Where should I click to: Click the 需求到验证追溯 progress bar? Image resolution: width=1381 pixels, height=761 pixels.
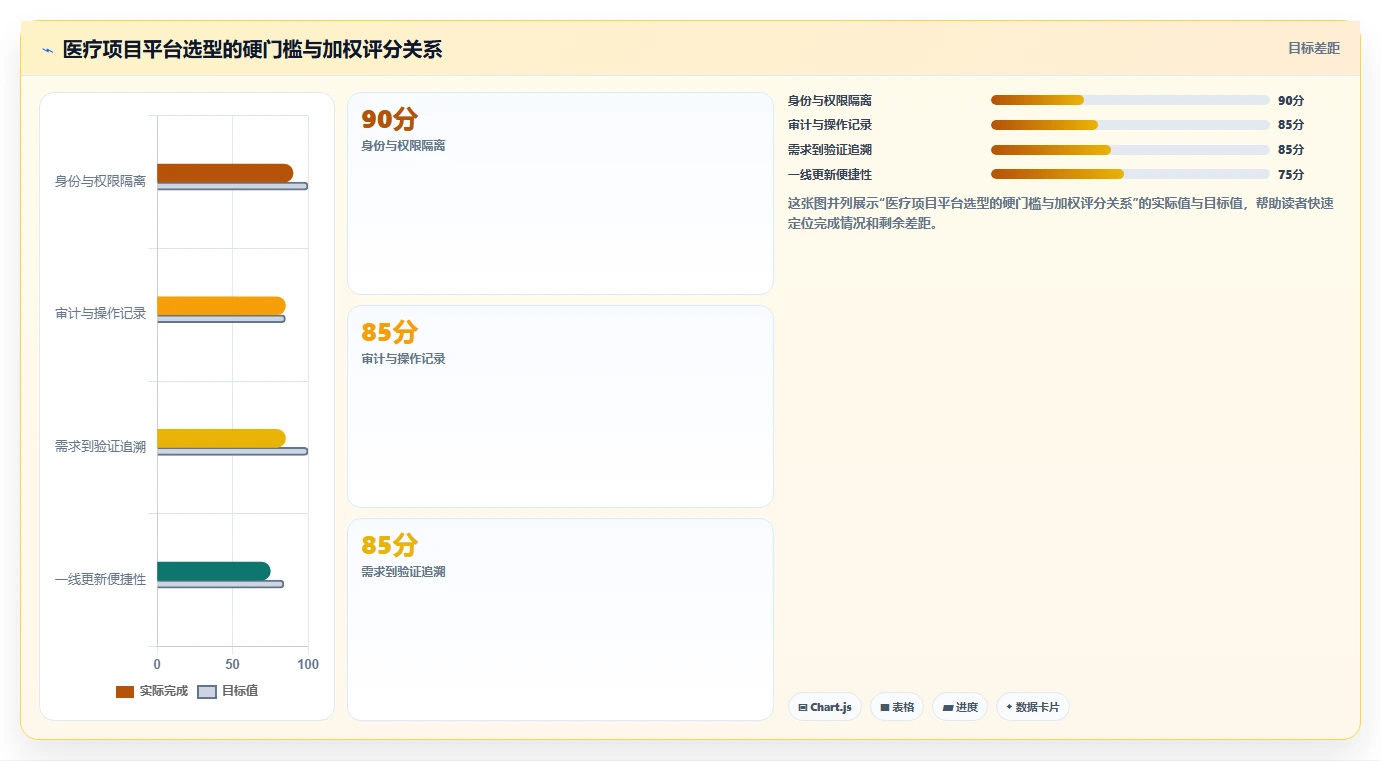[x=1129, y=150]
